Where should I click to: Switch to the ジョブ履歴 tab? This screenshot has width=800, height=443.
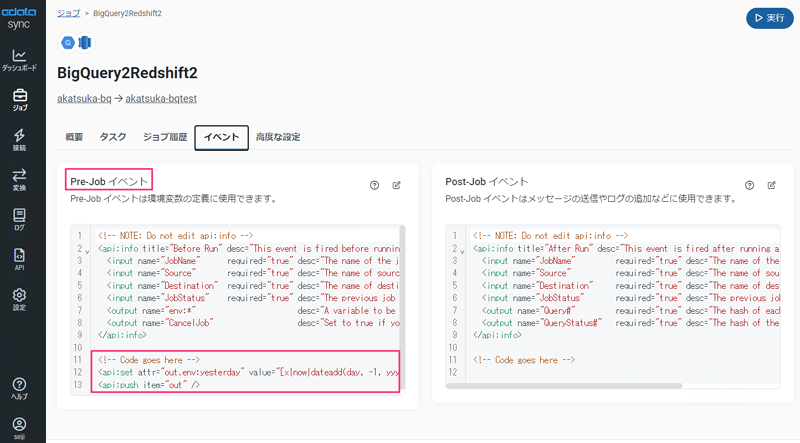pyautogui.click(x=164, y=137)
